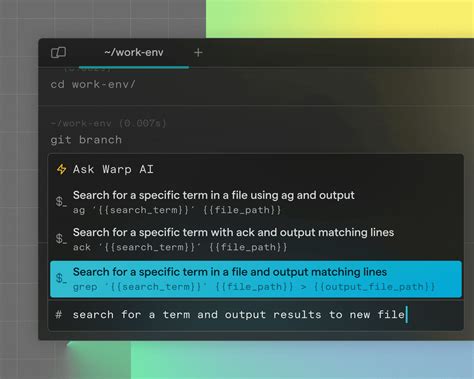Click the prompt icon beside grep suggestion
This screenshot has height=379, width=474.
(61, 278)
